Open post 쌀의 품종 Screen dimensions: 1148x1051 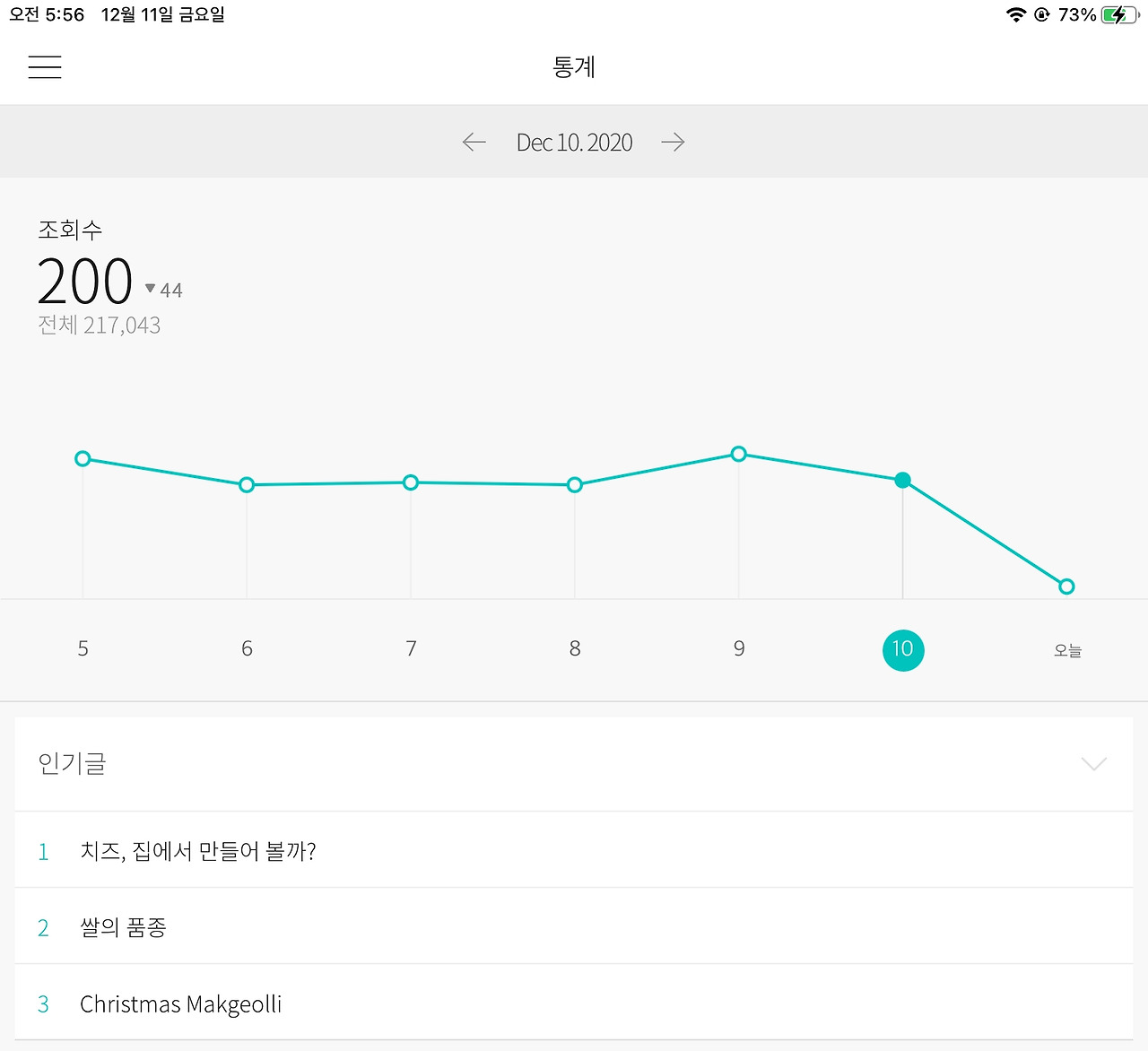tap(574, 926)
